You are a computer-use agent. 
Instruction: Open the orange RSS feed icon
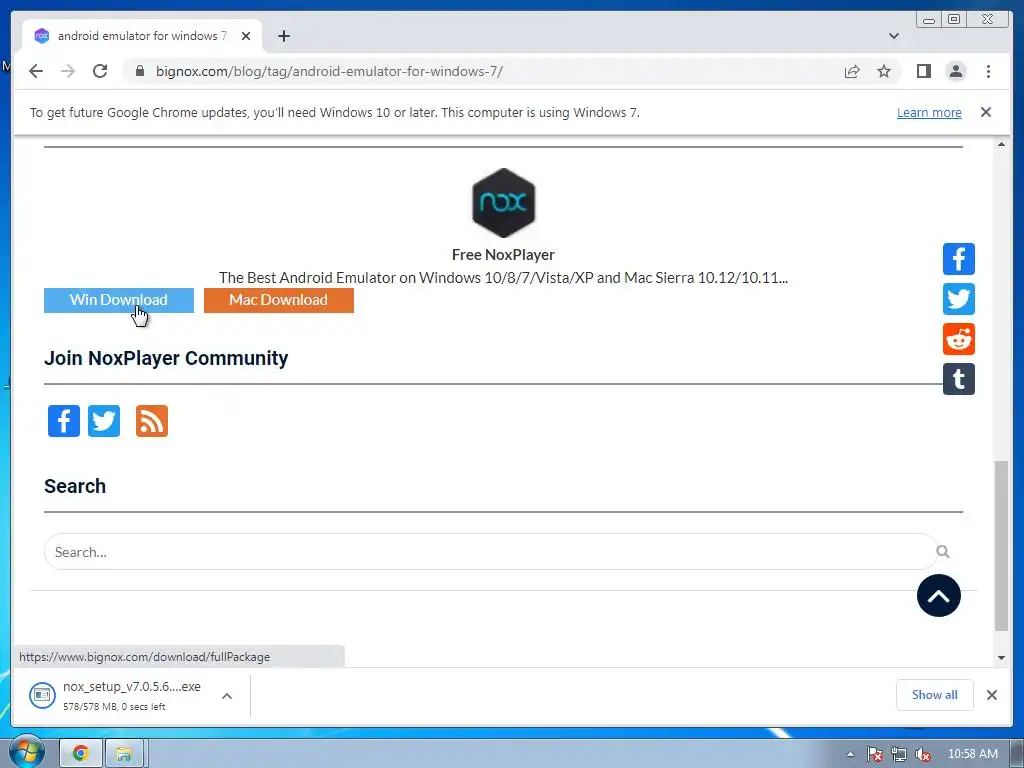tap(152, 421)
